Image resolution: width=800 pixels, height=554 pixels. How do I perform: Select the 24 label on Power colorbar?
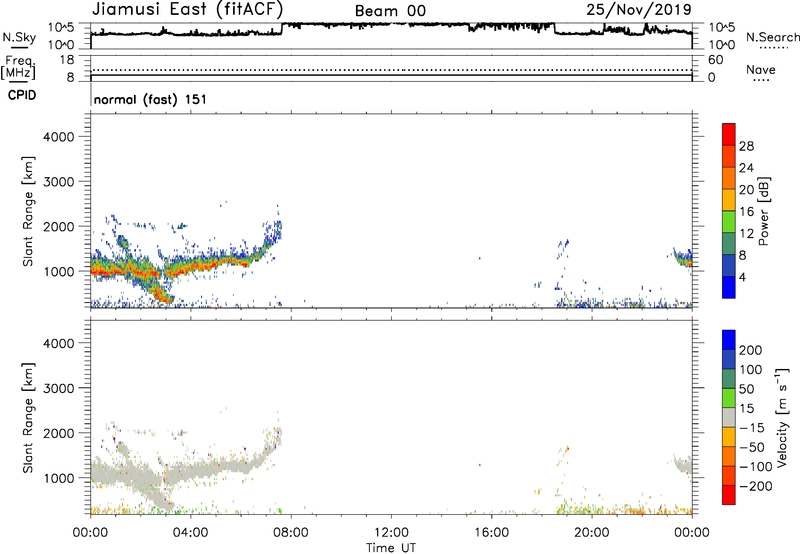(746, 168)
